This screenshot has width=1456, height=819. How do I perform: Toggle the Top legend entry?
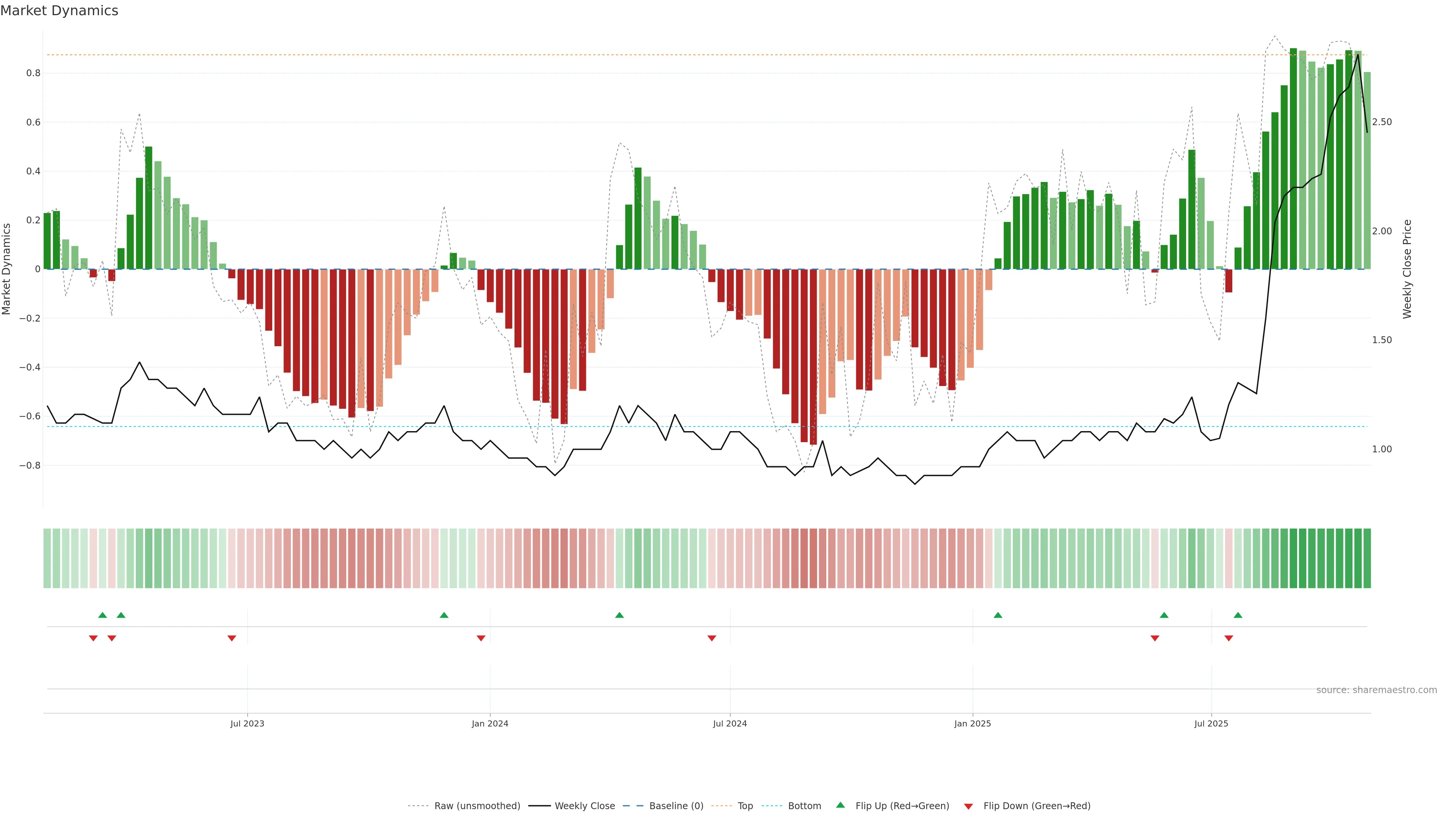745,806
